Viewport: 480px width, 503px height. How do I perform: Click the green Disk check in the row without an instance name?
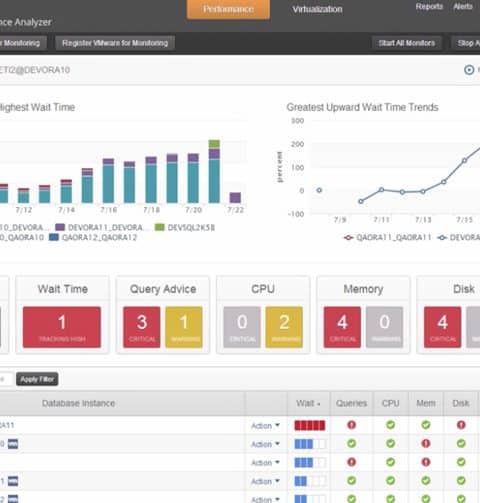click(x=461, y=462)
